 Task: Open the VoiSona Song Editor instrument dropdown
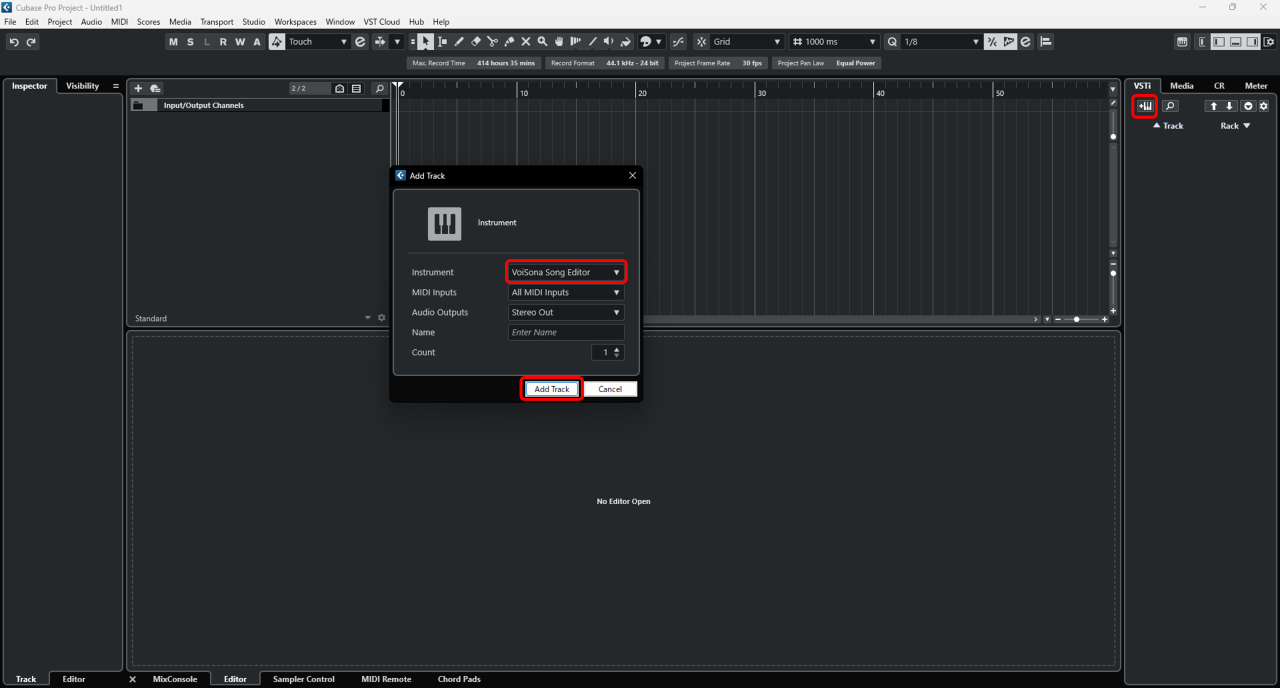pos(566,272)
